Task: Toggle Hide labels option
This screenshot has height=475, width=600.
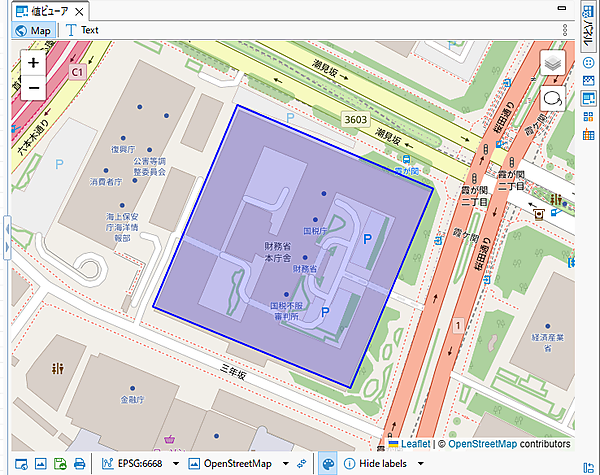Action: tap(376, 464)
